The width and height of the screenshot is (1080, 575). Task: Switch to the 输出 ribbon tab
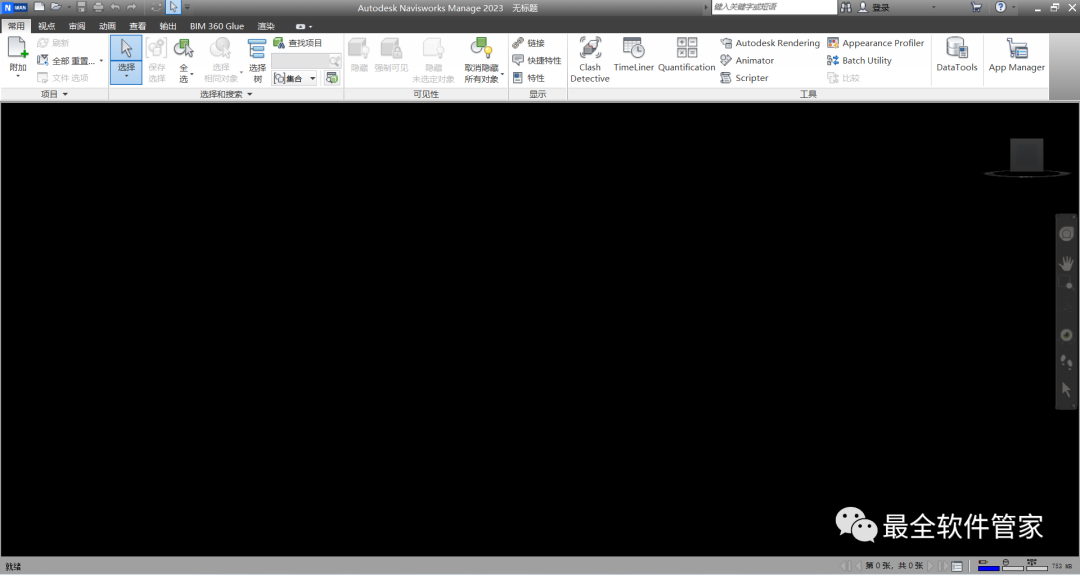pyautogui.click(x=168, y=26)
